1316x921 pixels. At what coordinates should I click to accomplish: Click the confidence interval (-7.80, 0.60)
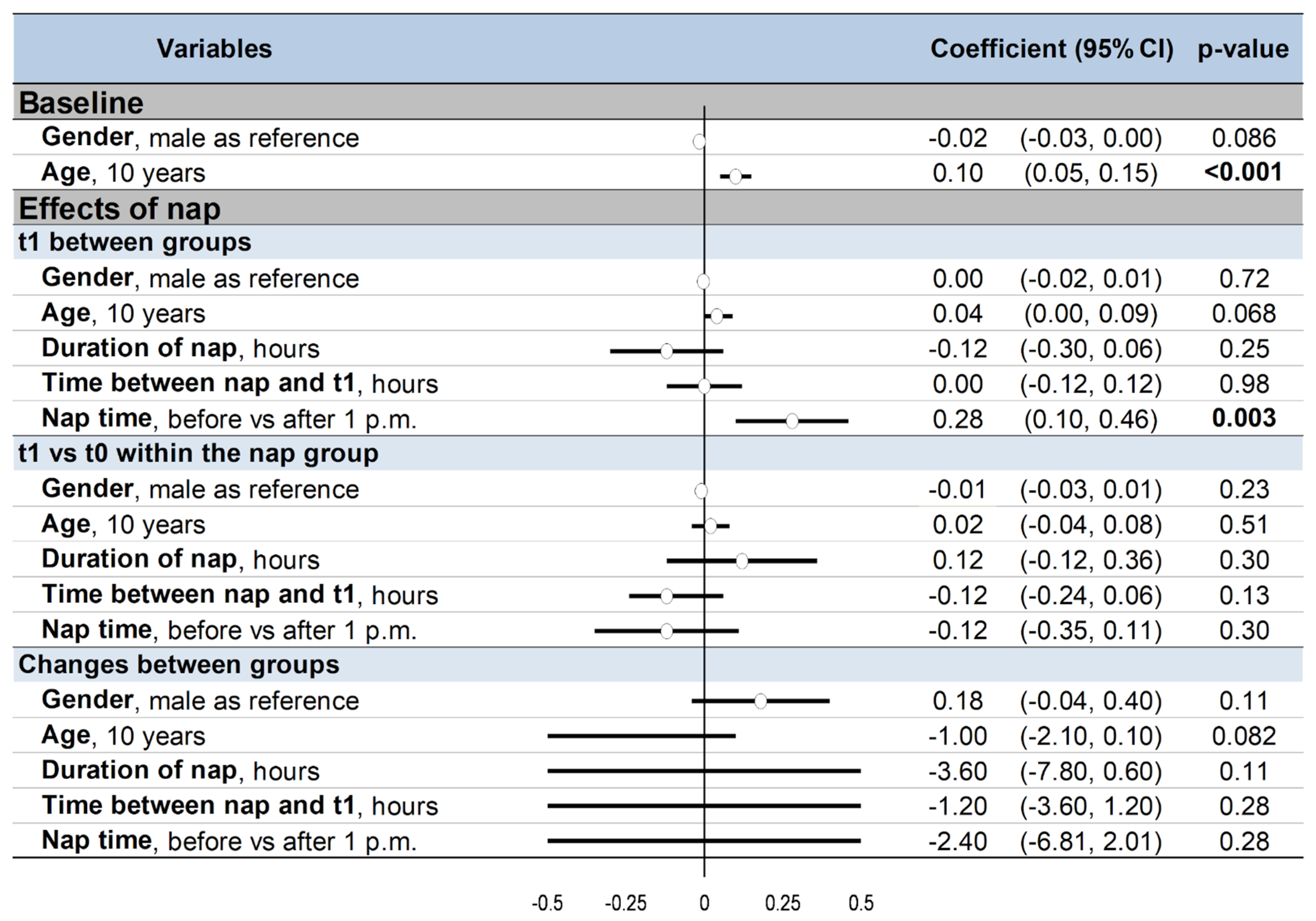[x=1091, y=771]
